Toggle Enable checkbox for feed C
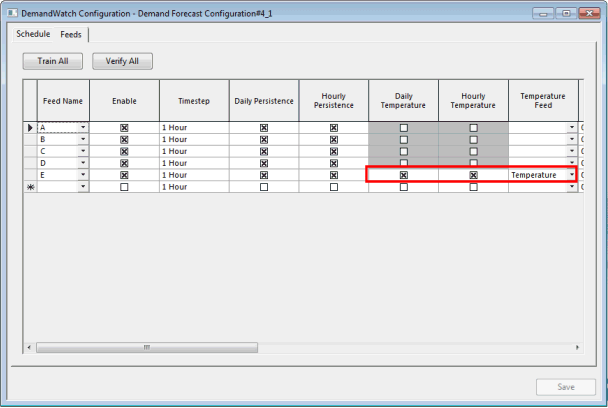This screenshot has width=608, height=408. (x=124, y=151)
